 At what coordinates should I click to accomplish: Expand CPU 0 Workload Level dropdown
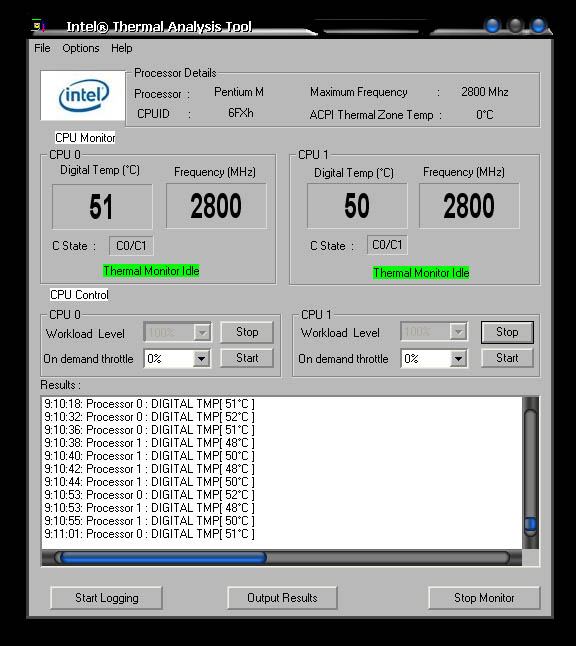[x=202, y=332]
